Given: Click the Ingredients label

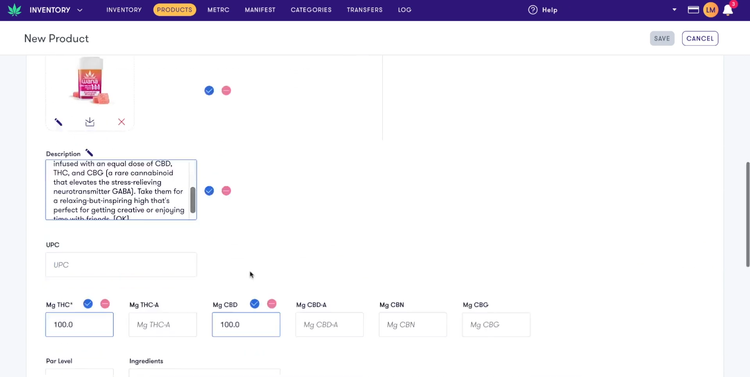Looking at the screenshot, I should coord(146,361).
